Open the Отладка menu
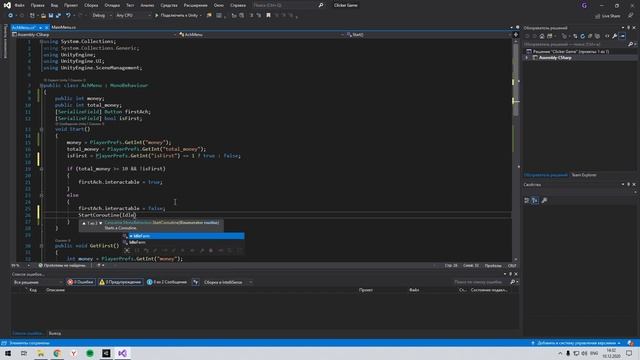Screen dimensions: 640x360 tap(112, 5)
